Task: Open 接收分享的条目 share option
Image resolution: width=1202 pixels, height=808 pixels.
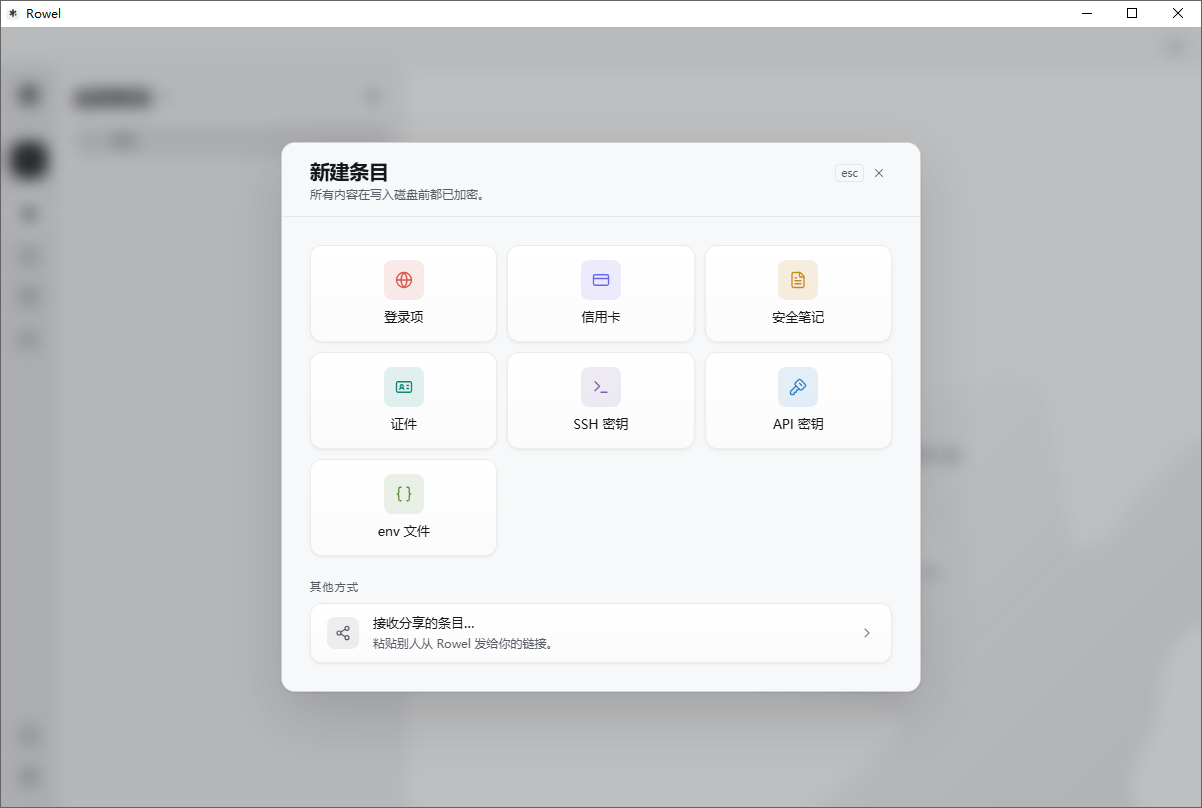Action: click(x=601, y=633)
